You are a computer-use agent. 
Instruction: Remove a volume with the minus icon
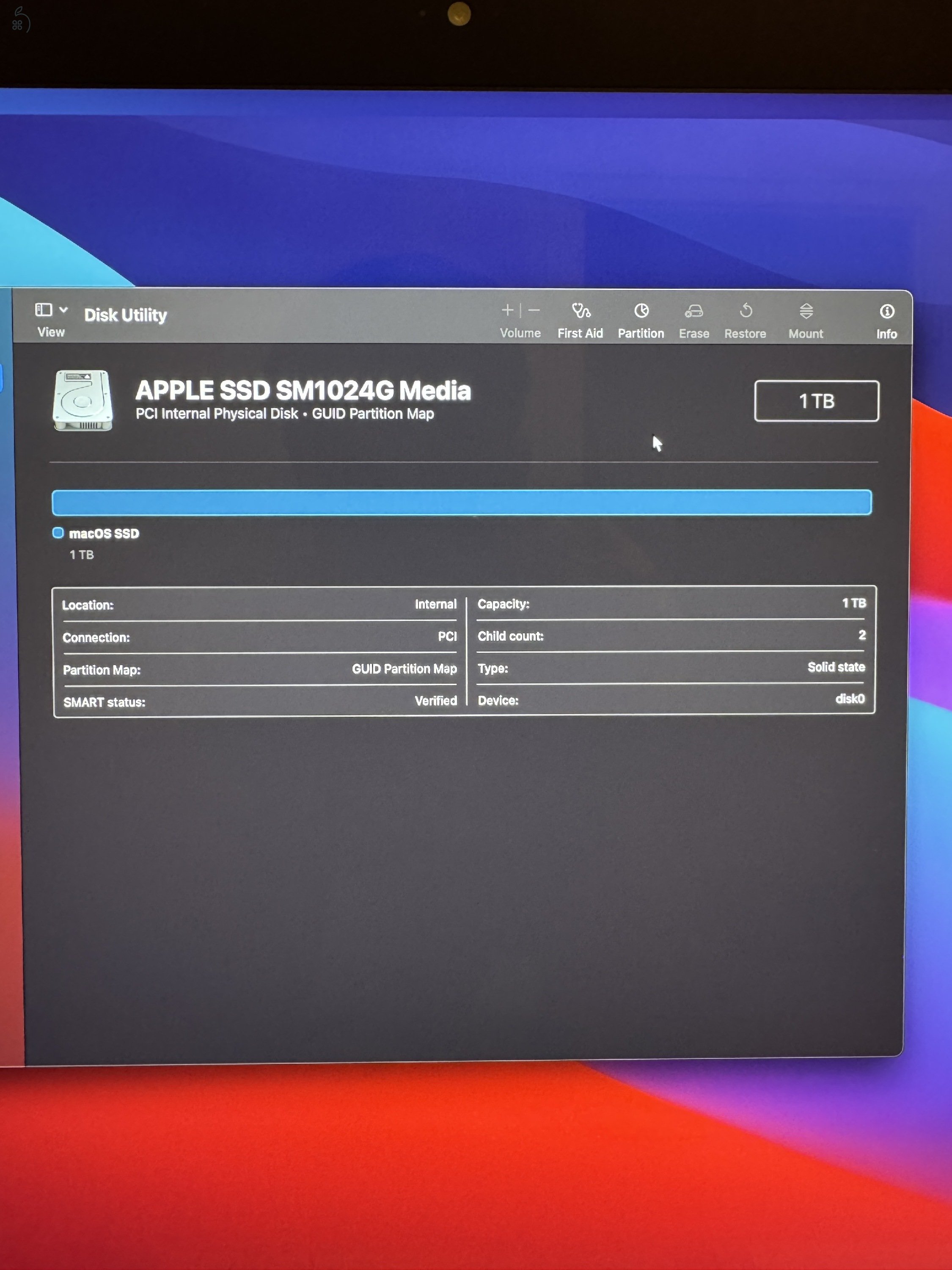534,311
